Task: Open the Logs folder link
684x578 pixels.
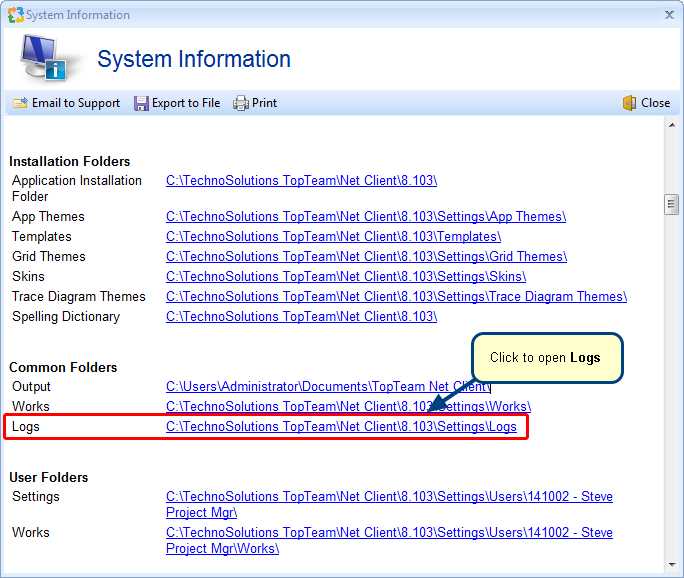Action: (341, 427)
